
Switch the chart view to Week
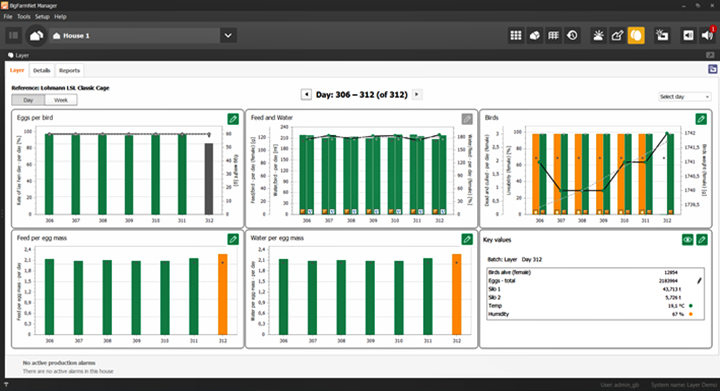click(61, 100)
